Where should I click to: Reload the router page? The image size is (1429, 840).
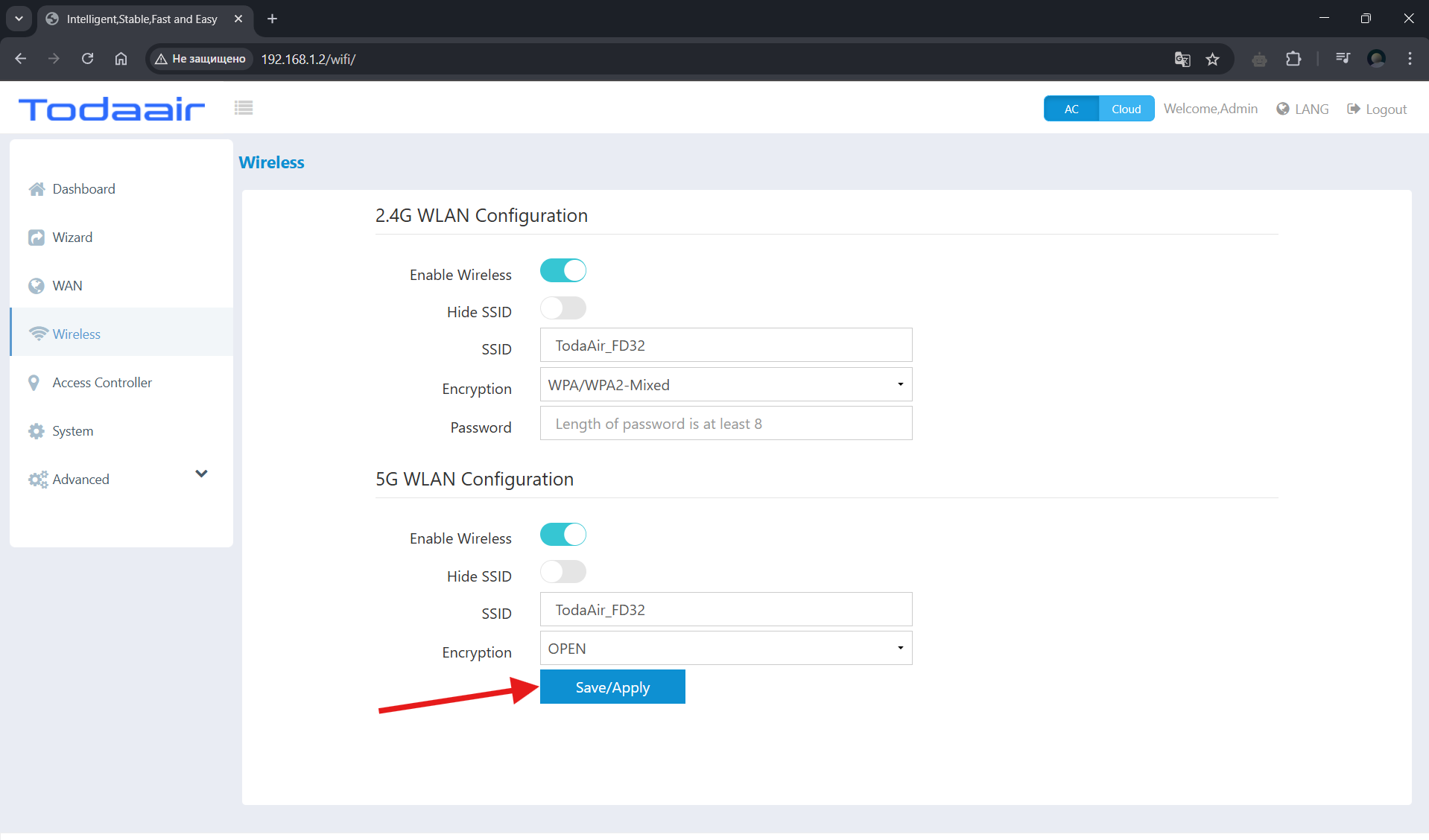coord(87,59)
